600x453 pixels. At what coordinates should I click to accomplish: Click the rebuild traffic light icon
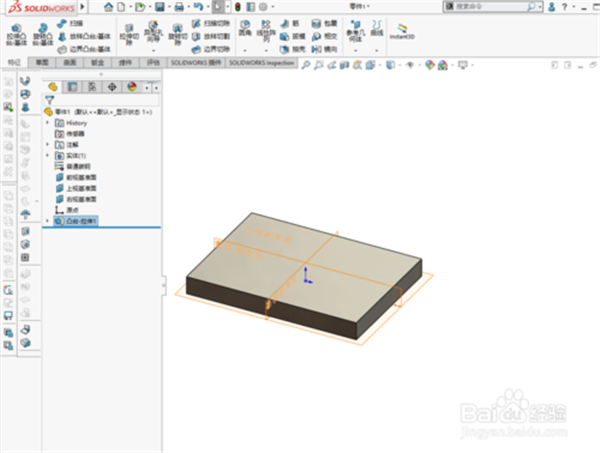237,6
